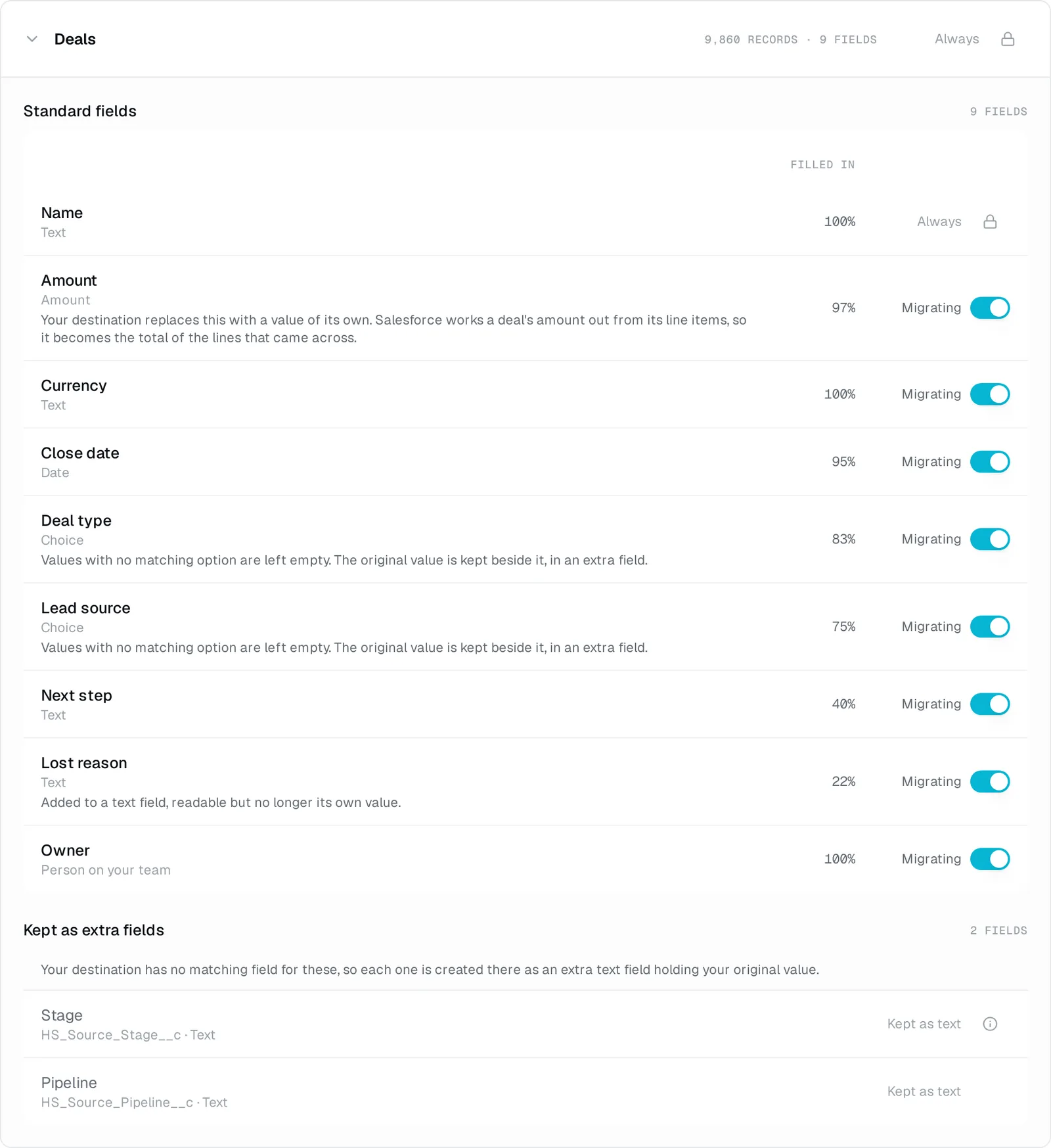The width and height of the screenshot is (1051, 1148).
Task: Click the Deals section title
Action: point(75,39)
